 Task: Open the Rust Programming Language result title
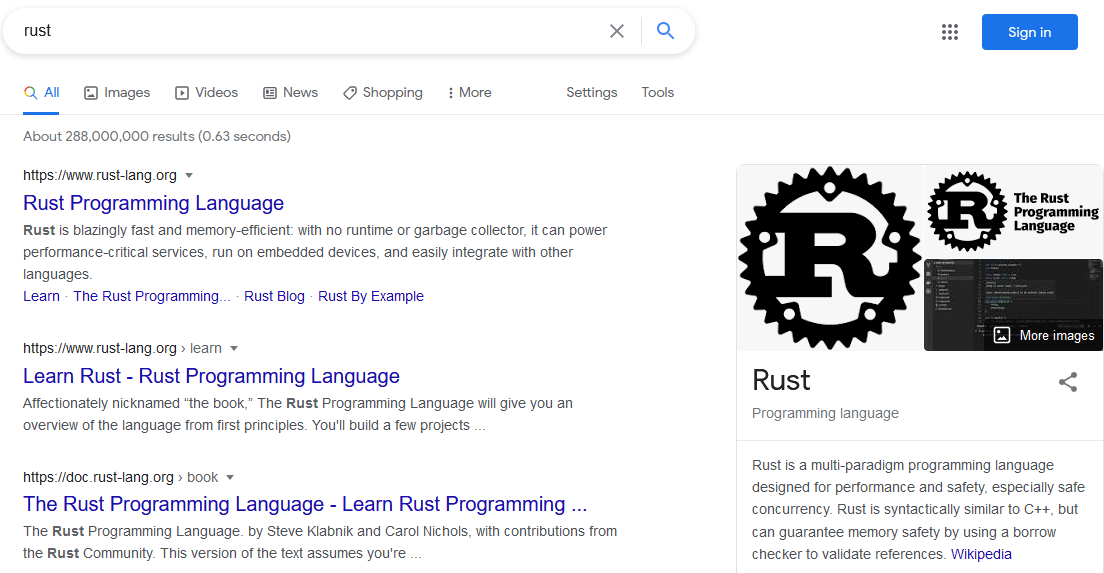pyautogui.click(x=153, y=203)
